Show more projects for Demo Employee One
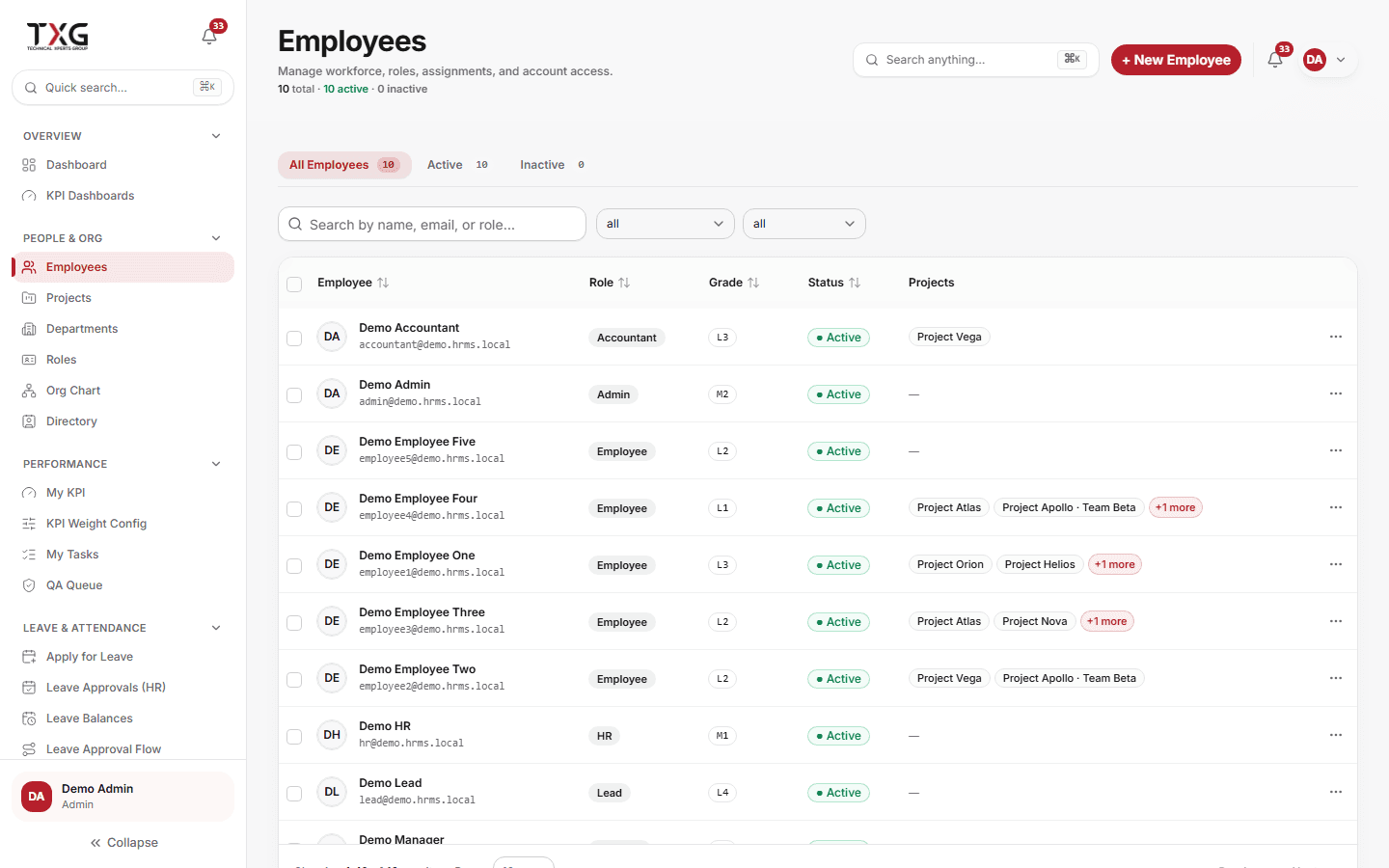1389x868 pixels. 1115,564
